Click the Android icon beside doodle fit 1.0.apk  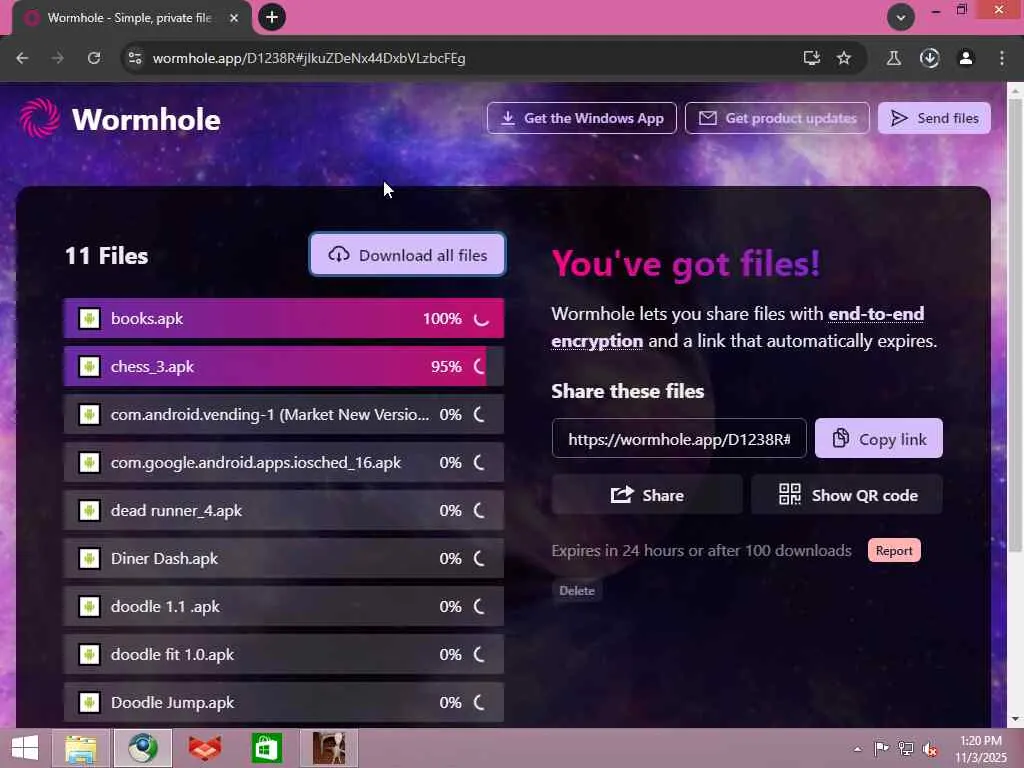[x=89, y=654]
